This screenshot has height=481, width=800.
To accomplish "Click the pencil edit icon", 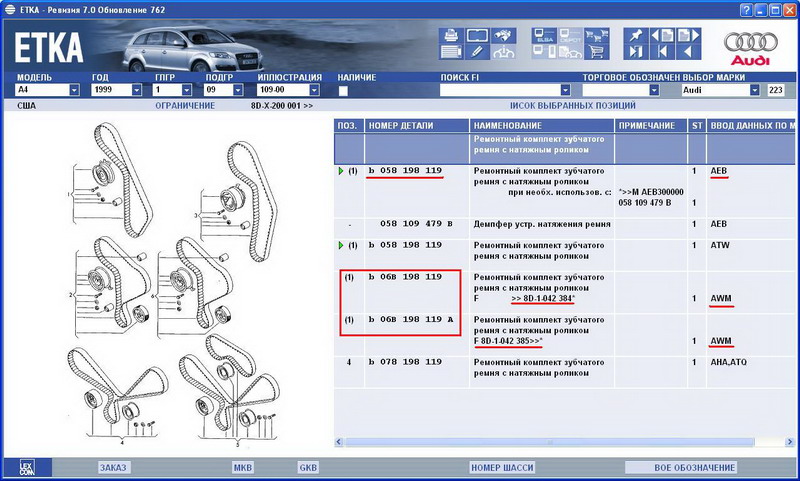I will click(x=478, y=52).
